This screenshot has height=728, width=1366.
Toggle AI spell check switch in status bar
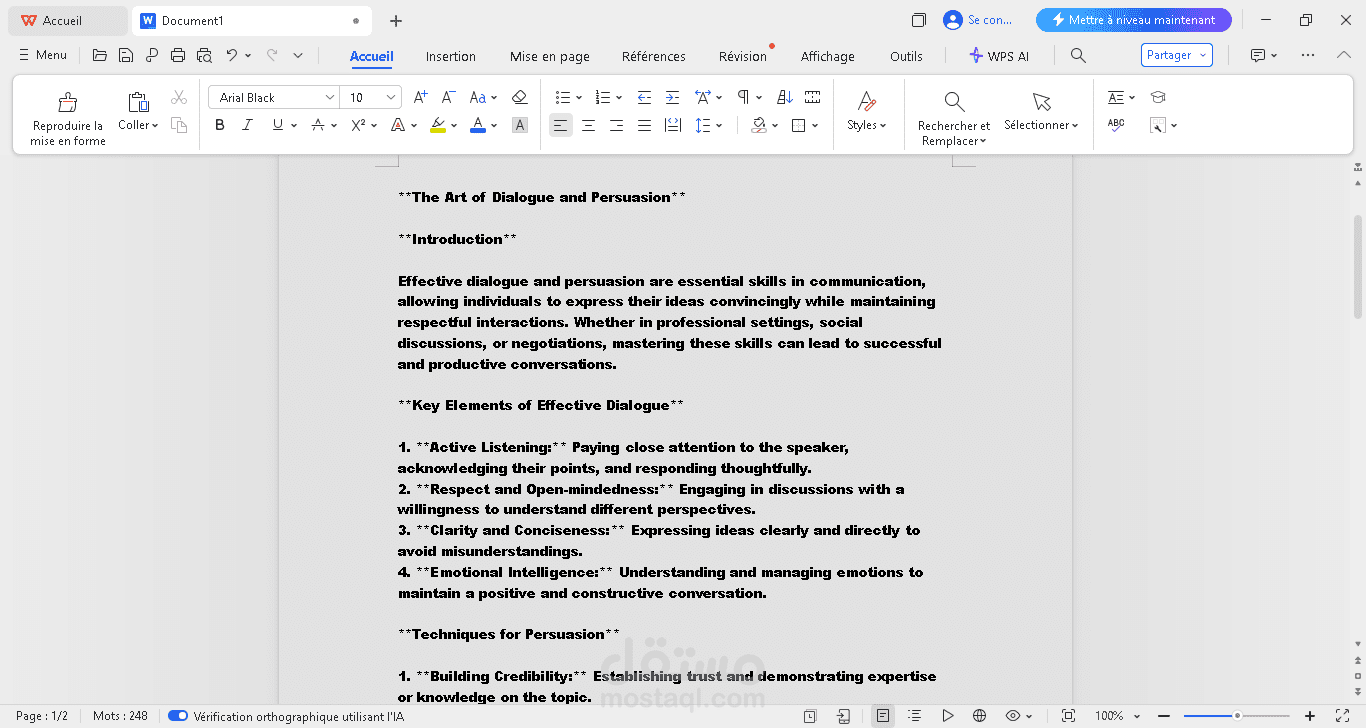[178, 716]
